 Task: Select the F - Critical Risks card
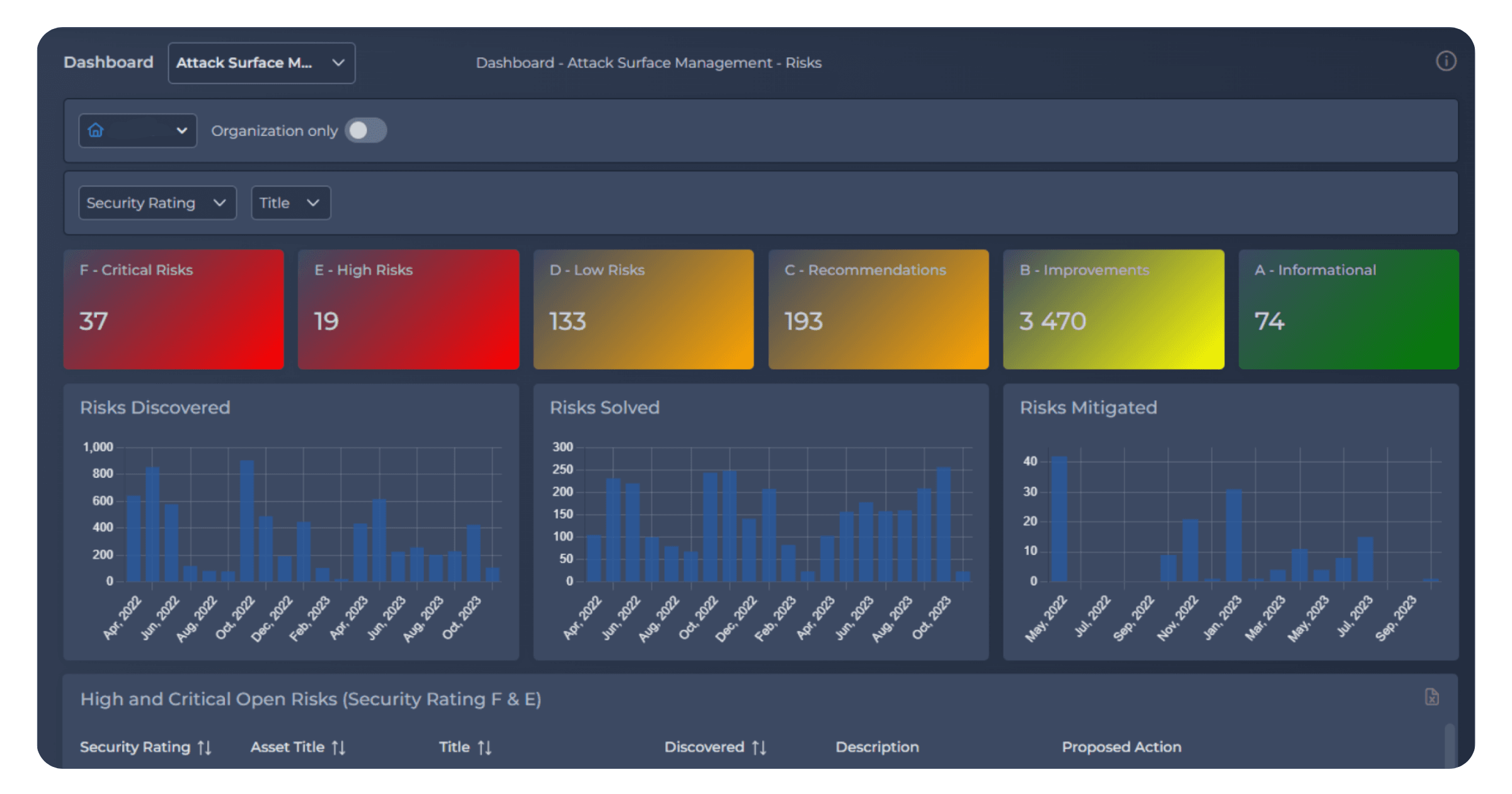pos(173,309)
